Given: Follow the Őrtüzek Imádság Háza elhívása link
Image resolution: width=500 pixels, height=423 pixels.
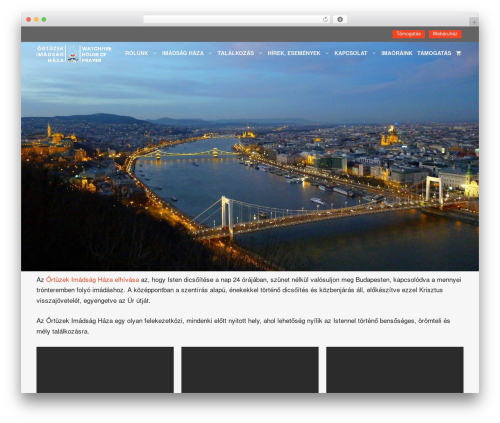Looking at the screenshot, I should (x=92, y=280).
